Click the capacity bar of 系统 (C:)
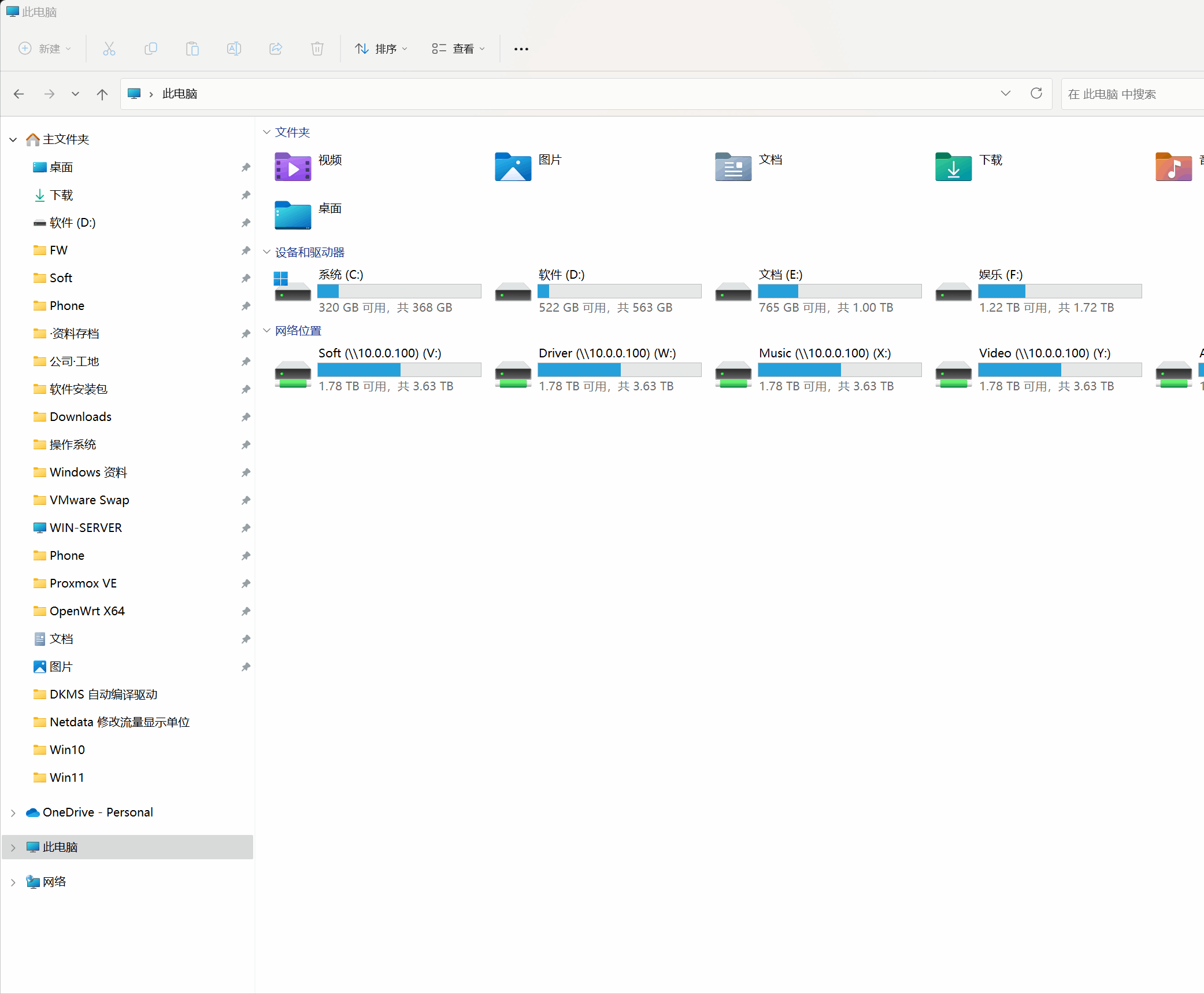 point(399,291)
